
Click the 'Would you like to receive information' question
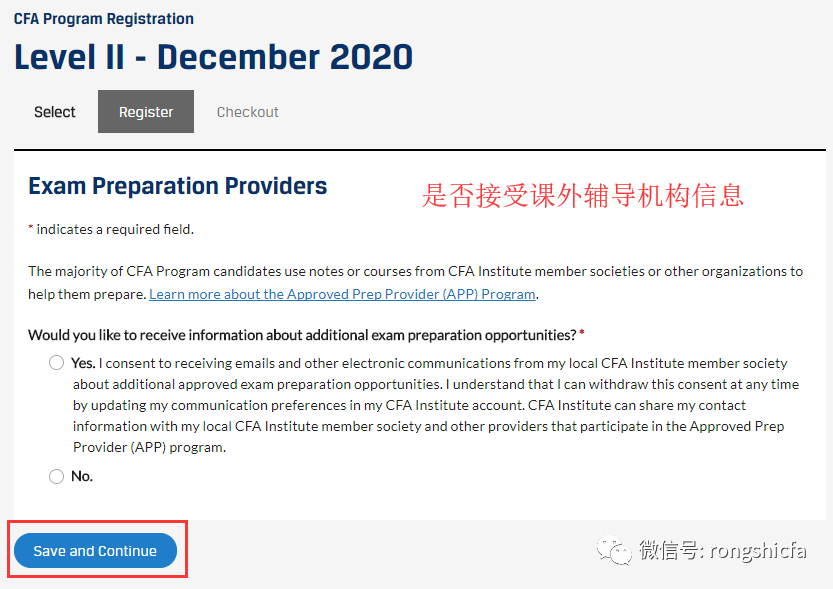tap(302, 335)
